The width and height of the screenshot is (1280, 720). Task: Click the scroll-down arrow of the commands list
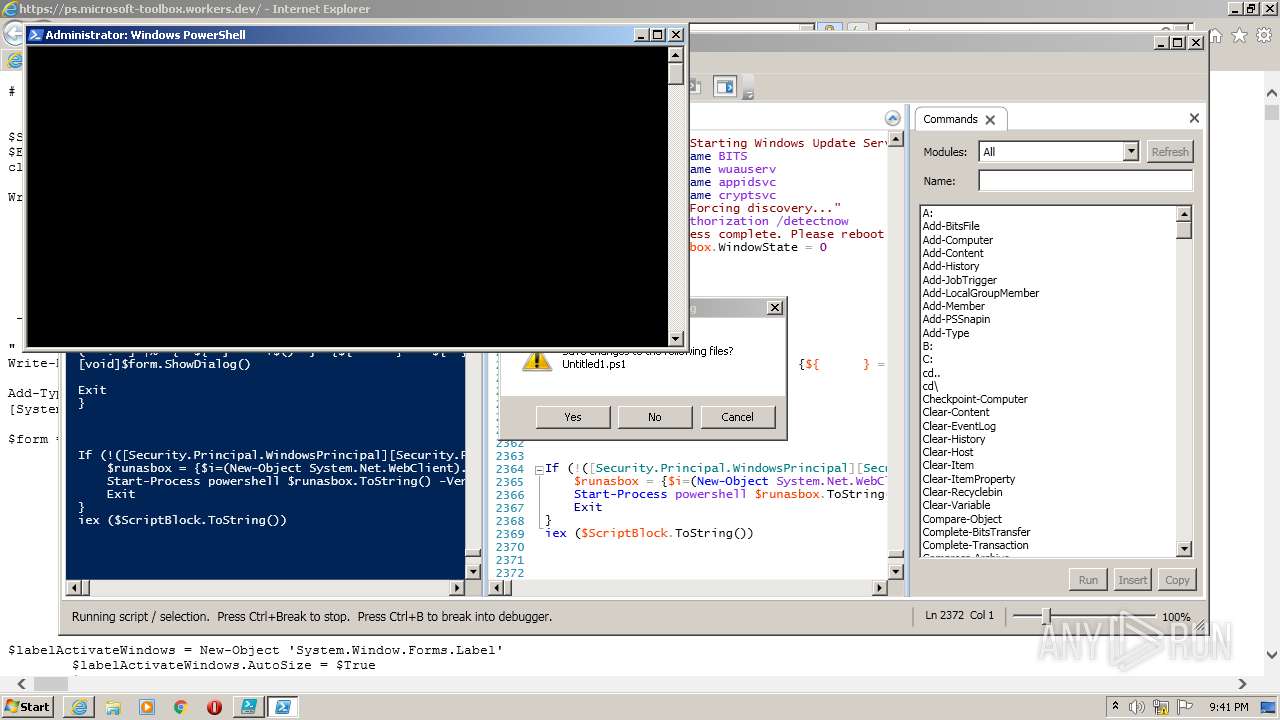1184,549
